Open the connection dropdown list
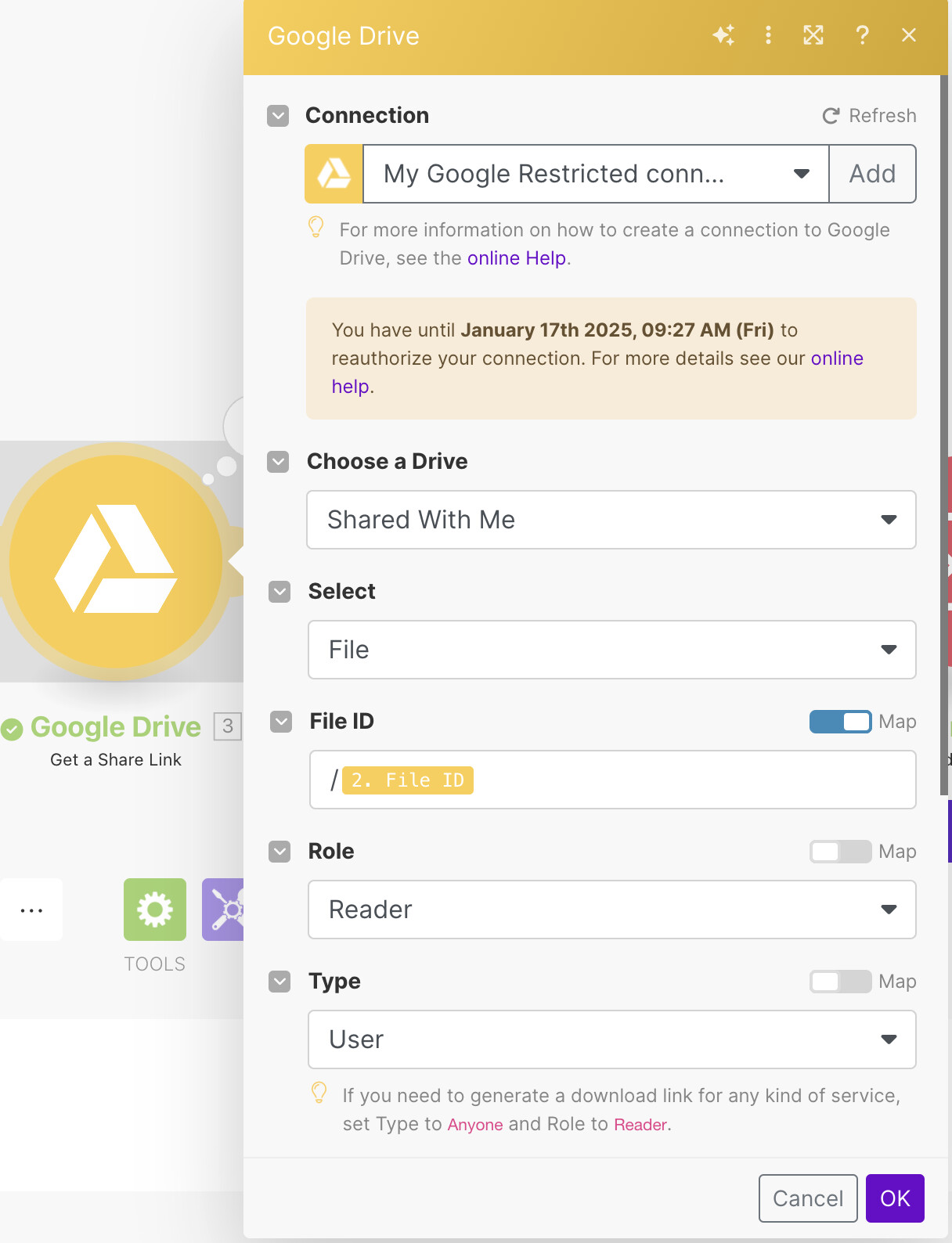The height and width of the screenshot is (1243, 952). (x=596, y=174)
